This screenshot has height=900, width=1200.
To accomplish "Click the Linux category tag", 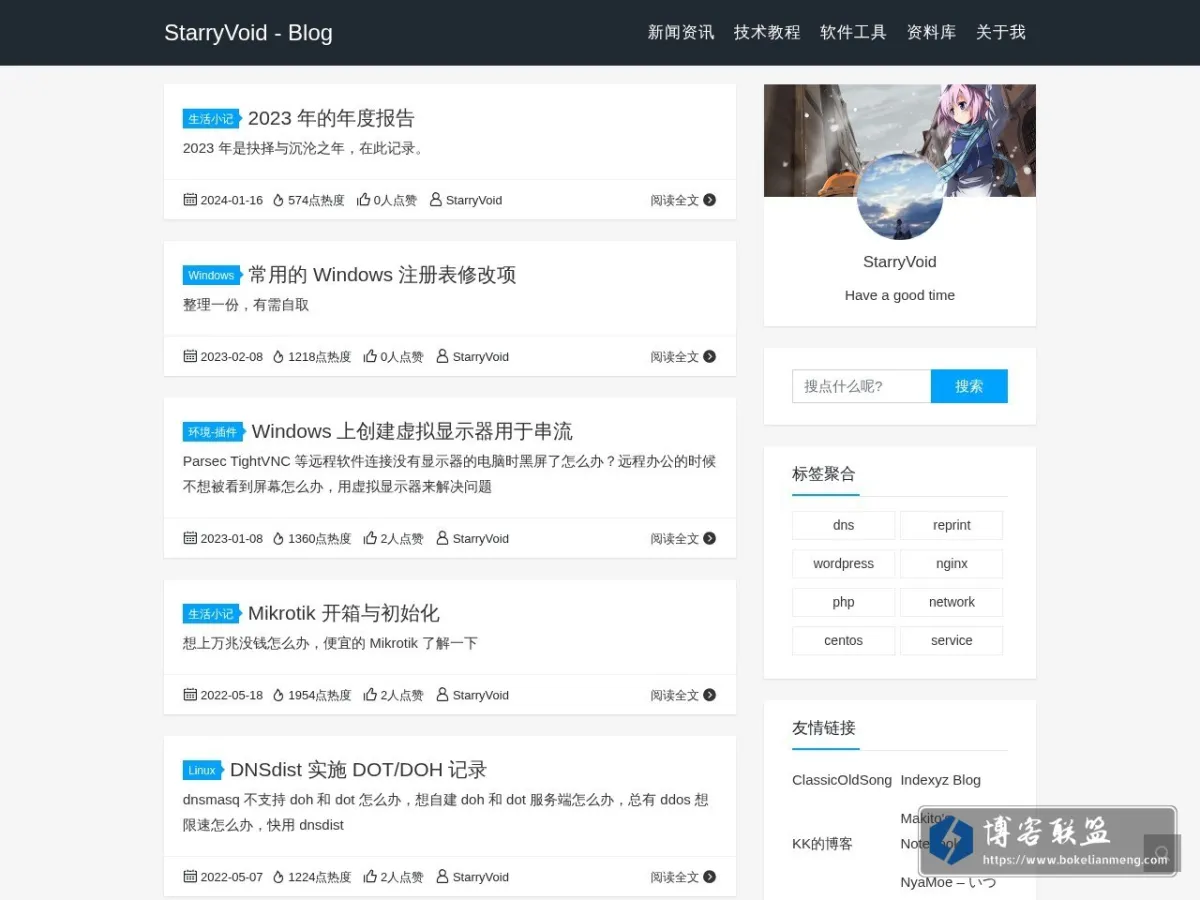I will click(202, 770).
